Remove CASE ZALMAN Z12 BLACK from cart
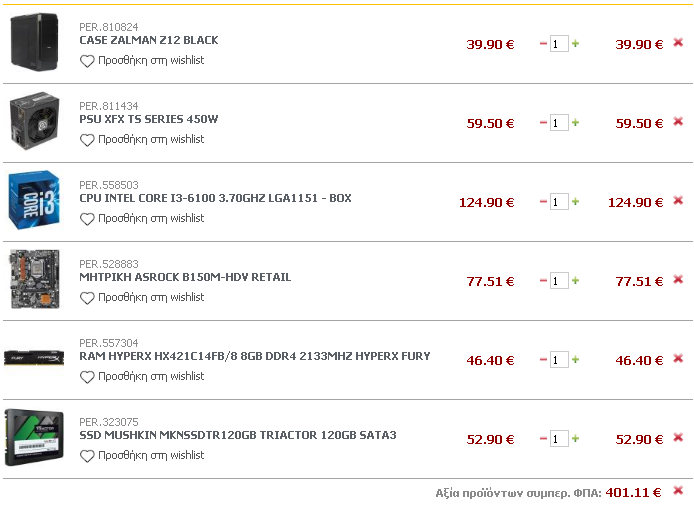 [x=678, y=43]
